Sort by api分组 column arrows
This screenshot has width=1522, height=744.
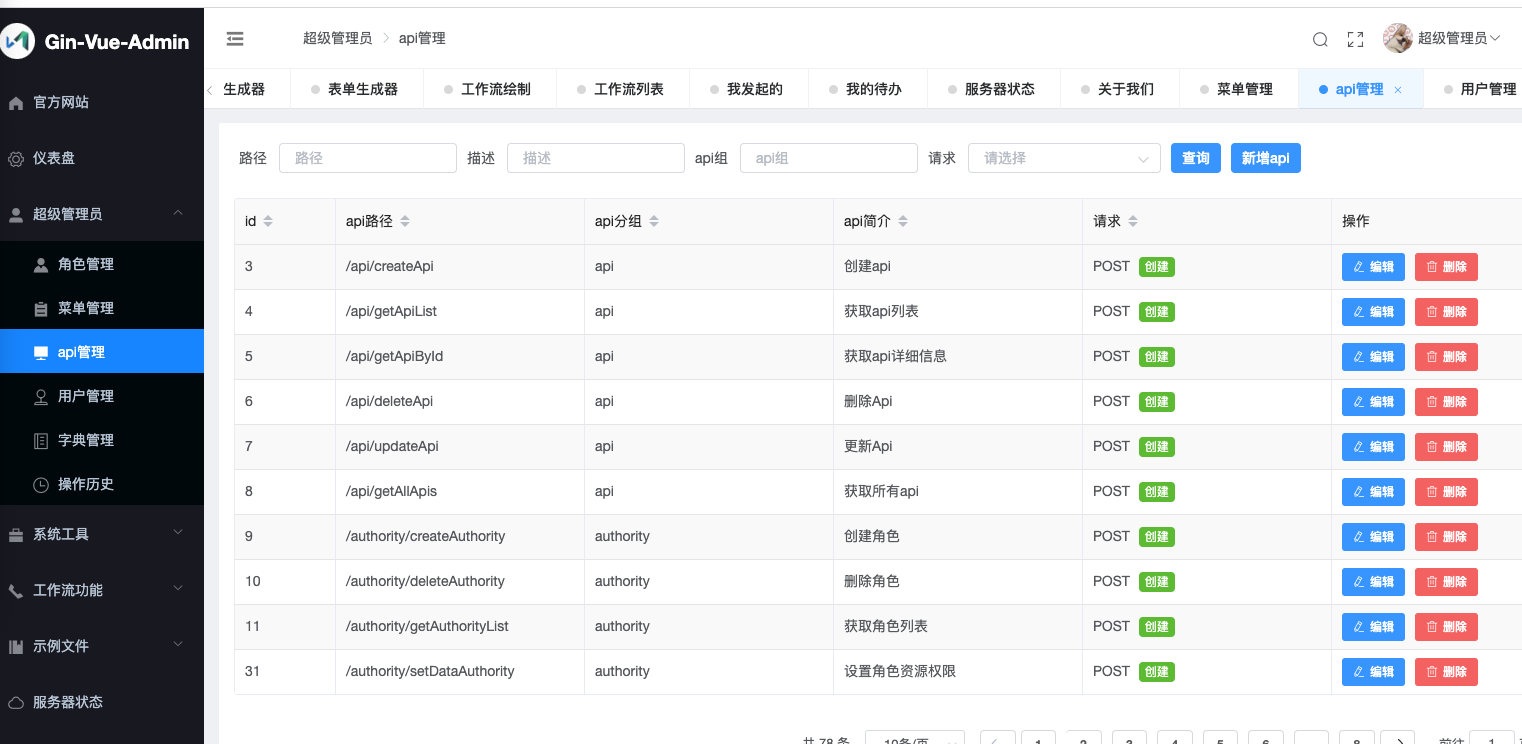[x=653, y=221]
